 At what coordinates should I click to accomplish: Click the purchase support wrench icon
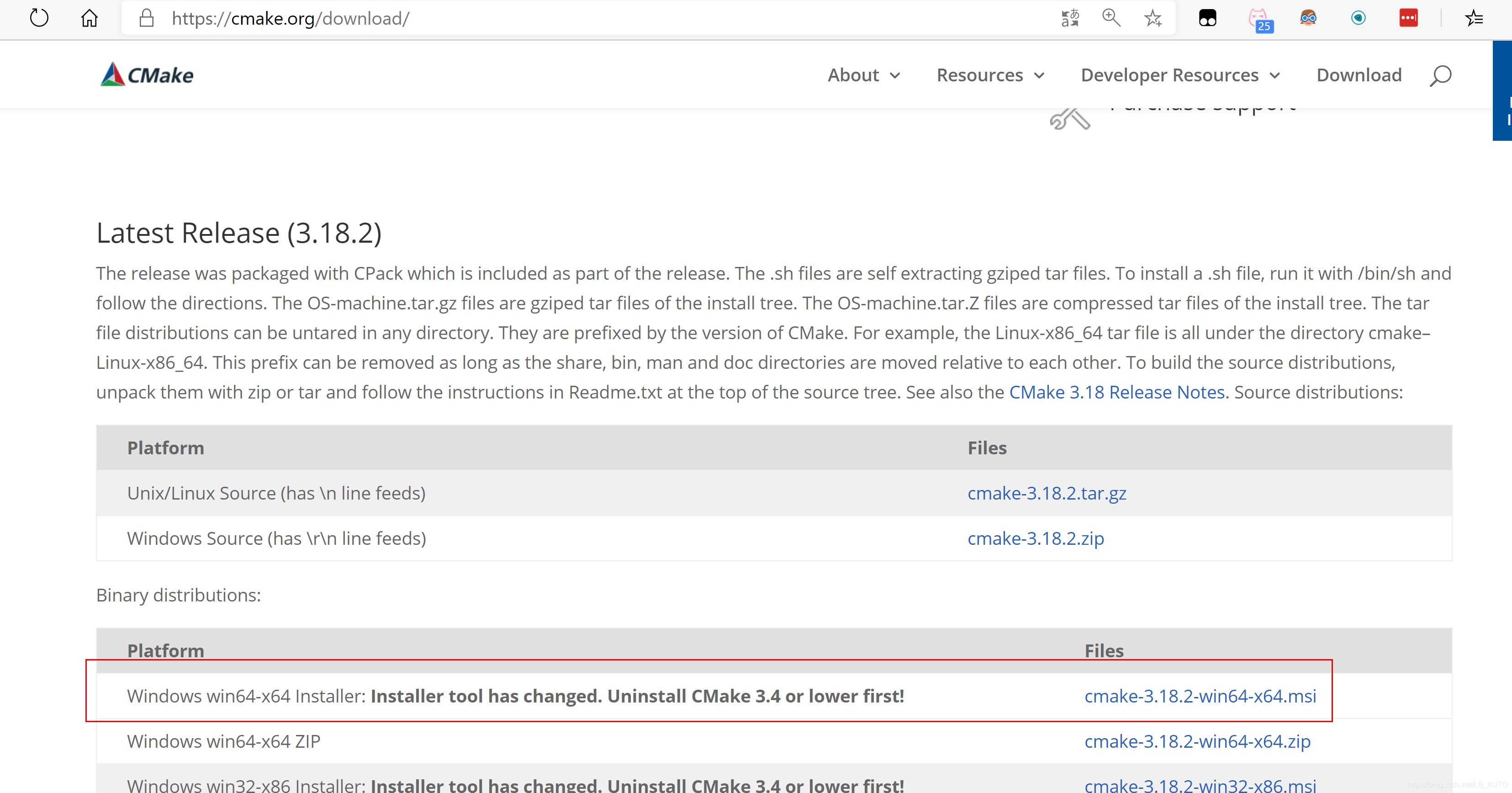[1069, 119]
